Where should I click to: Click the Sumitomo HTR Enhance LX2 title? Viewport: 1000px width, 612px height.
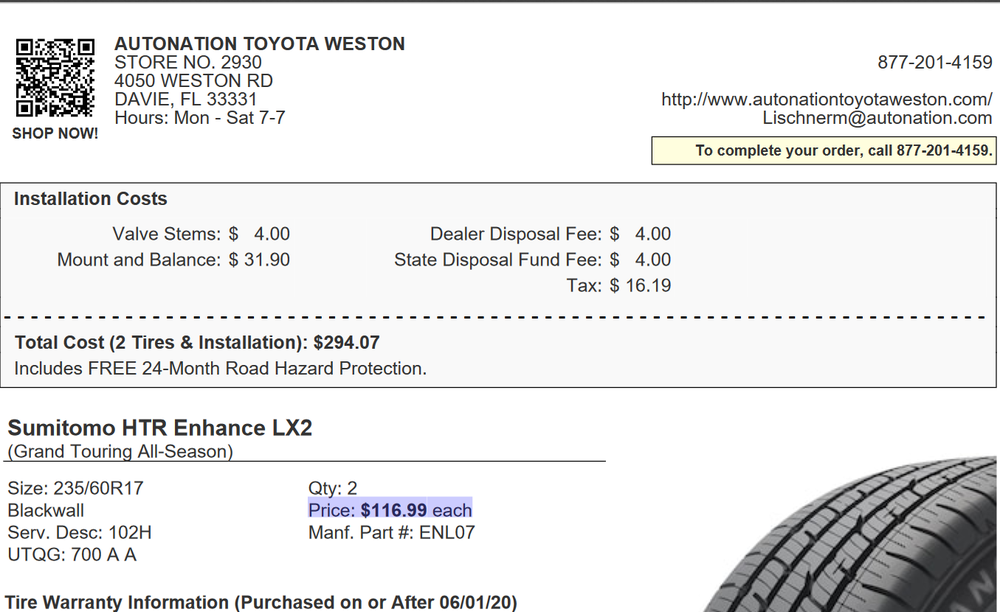coord(160,428)
